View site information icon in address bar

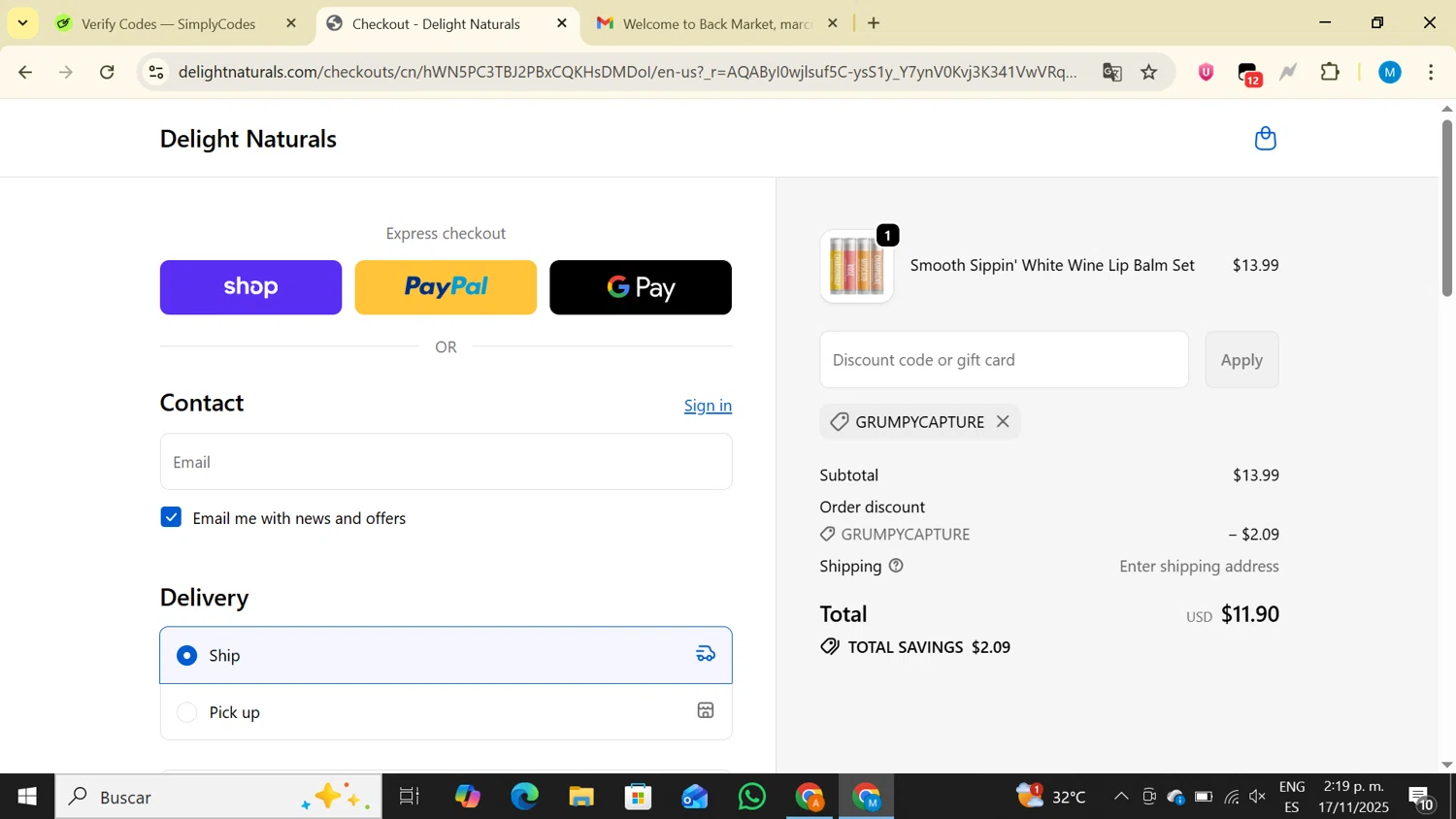pyautogui.click(x=156, y=73)
